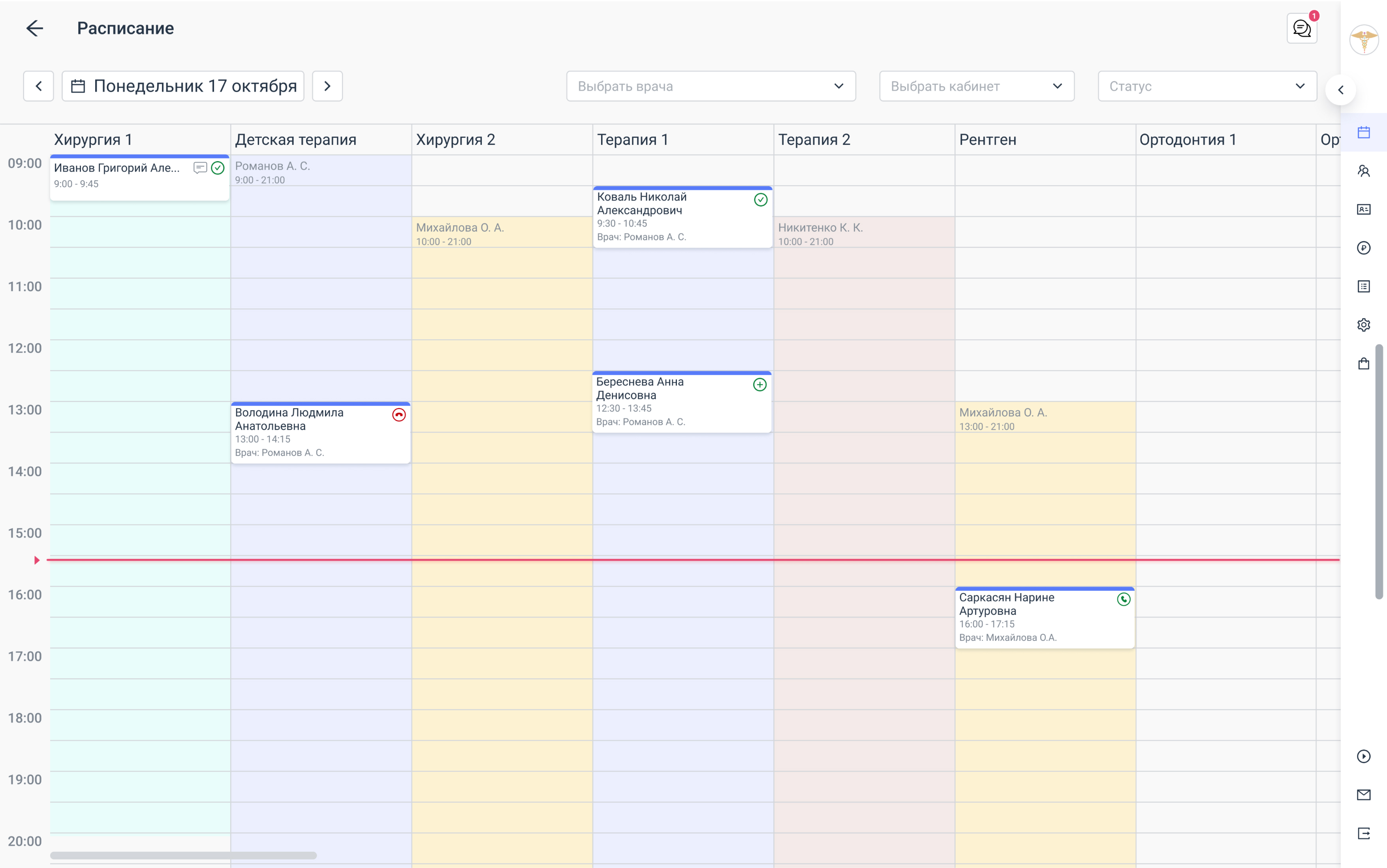The width and height of the screenshot is (1387, 868).
Task: Open settings via gear icon in sidebar
Action: (1364, 324)
